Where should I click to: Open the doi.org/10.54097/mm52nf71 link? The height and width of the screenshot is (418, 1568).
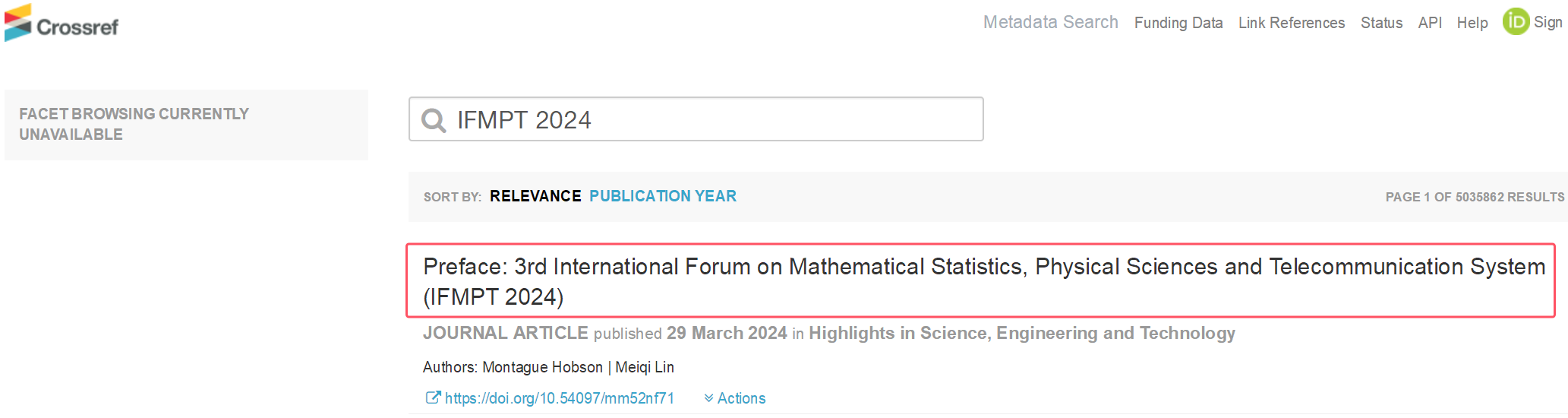(560, 398)
